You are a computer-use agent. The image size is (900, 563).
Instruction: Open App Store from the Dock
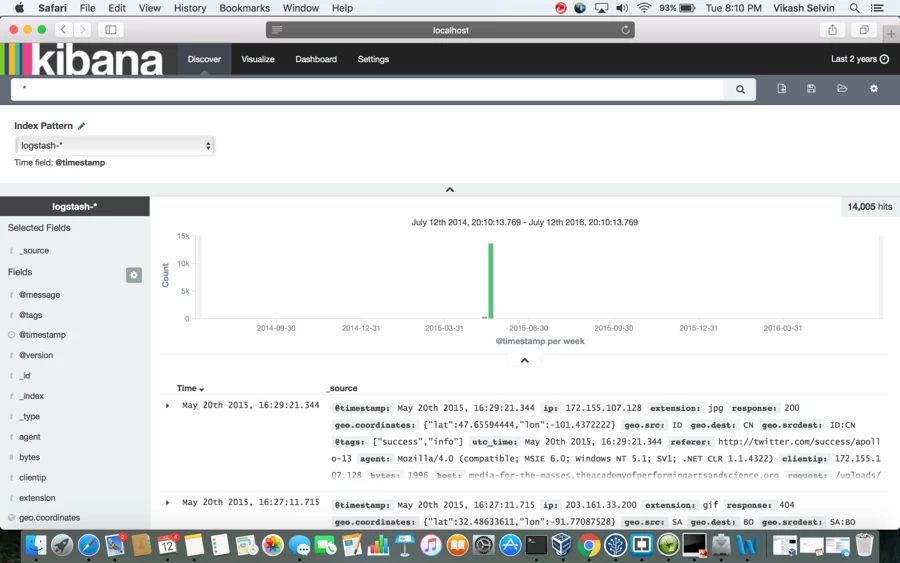coord(510,545)
